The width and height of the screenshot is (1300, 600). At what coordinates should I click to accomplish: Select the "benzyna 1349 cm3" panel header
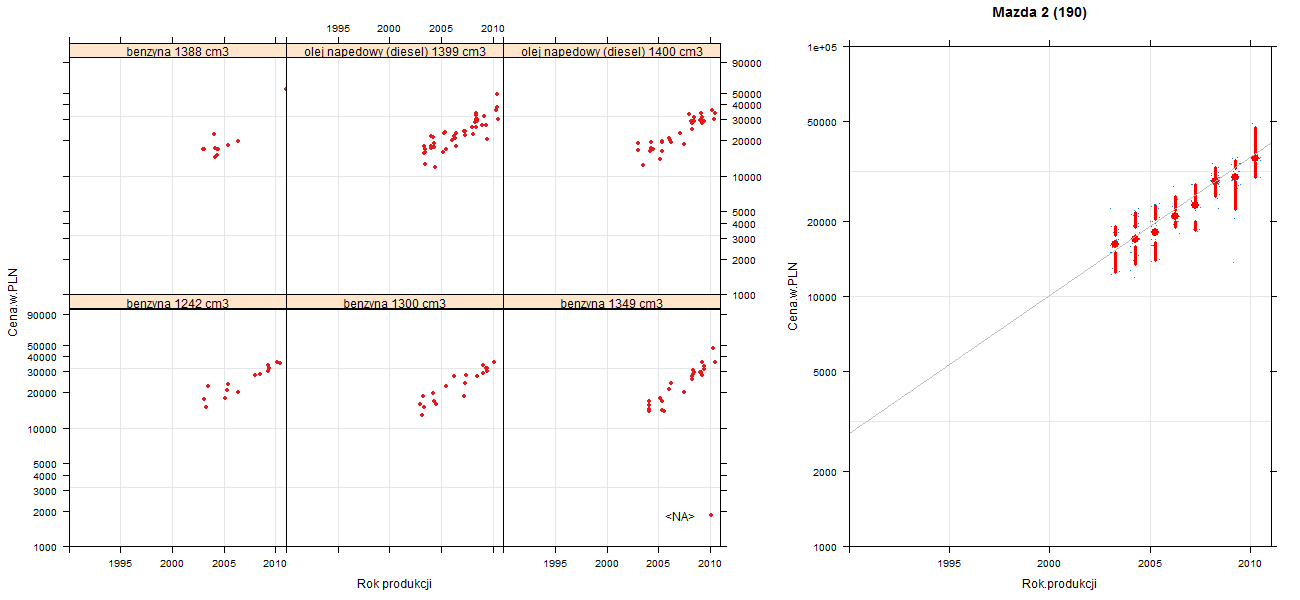pyautogui.click(x=612, y=302)
